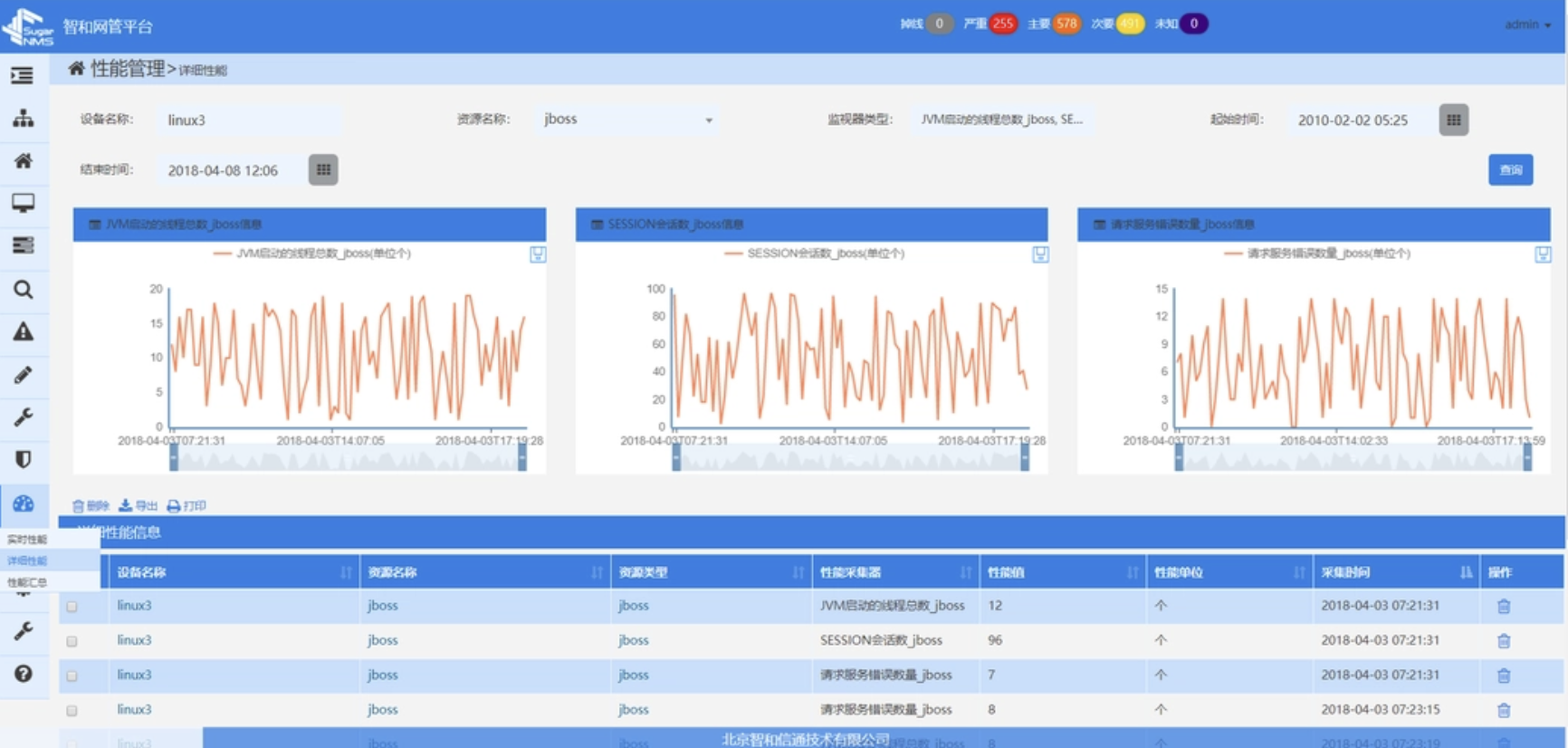Tick the checkbox for value 7 row

click(72, 676)
